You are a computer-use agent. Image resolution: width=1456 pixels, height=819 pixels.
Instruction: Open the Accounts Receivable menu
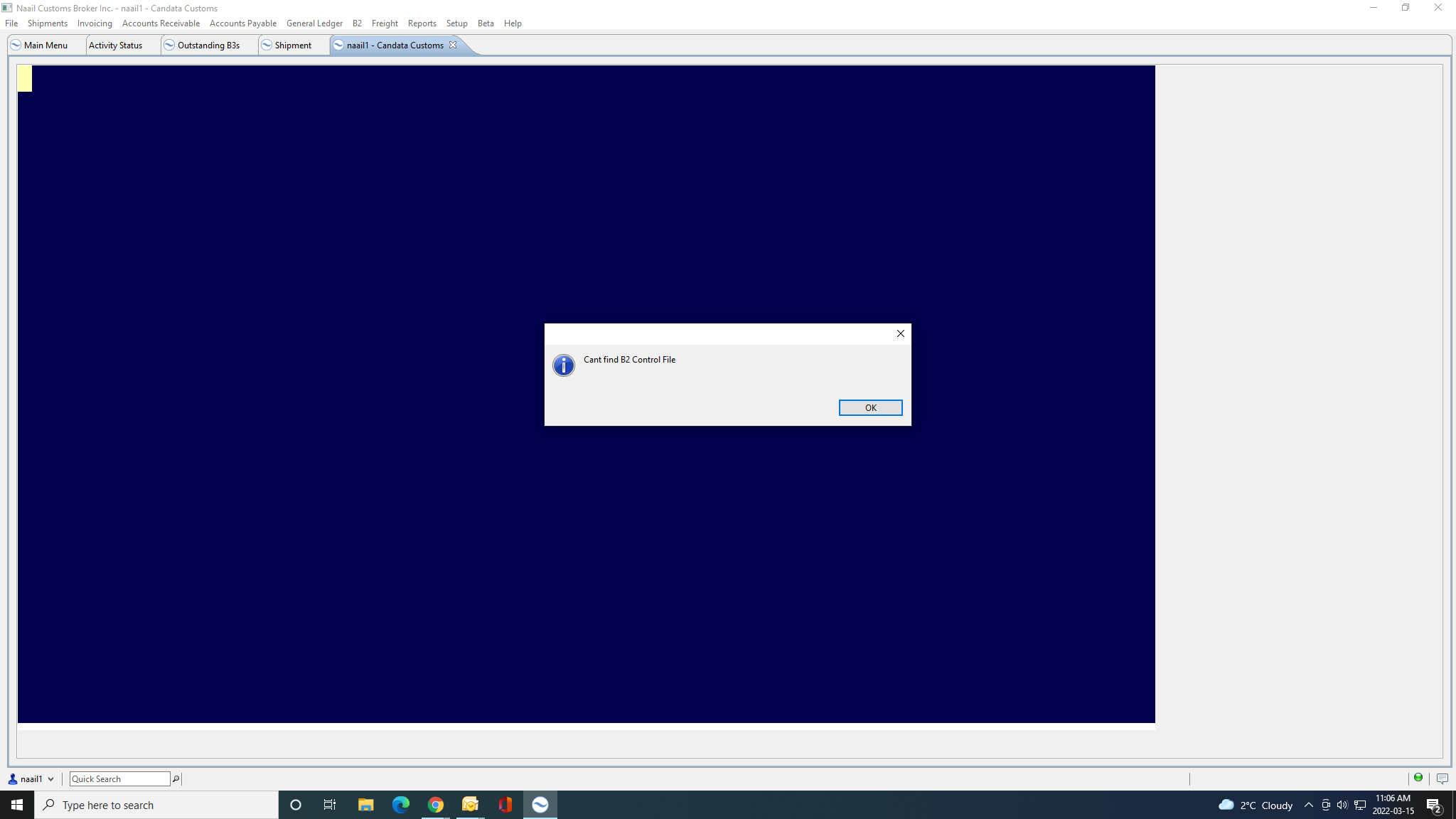click(161, 23)
